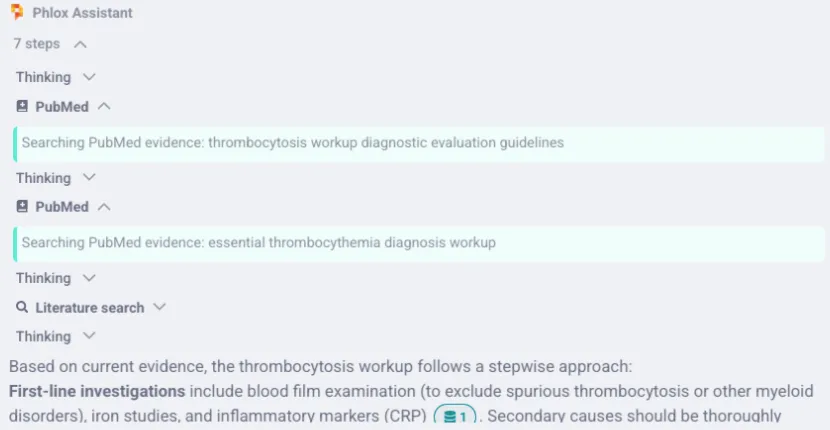Screen dimensions: 830x430
Task: Click the second PubMed book icon
Action: point(22,207)
